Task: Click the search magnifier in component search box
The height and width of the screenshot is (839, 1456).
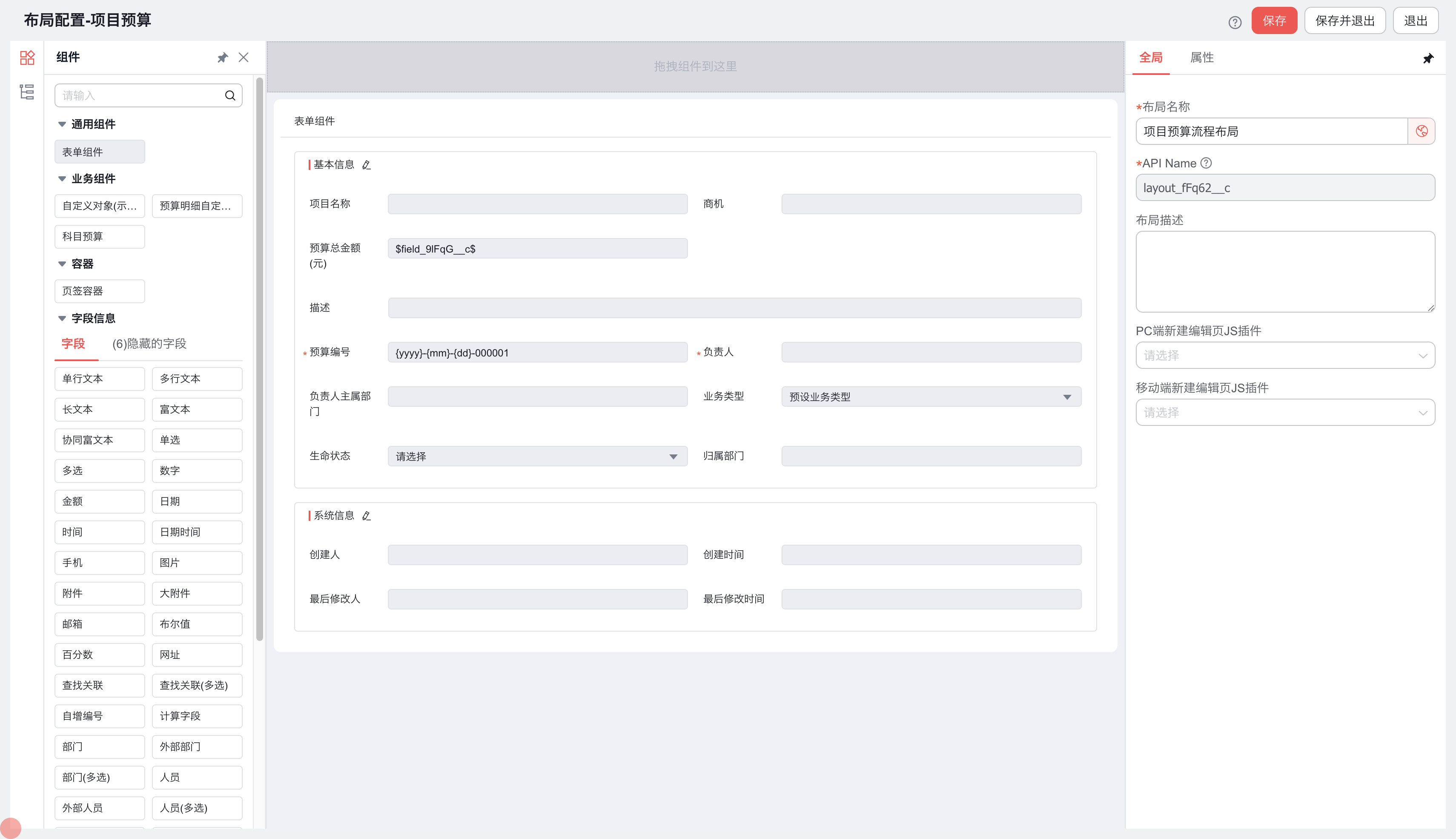Action: point(230,96)
